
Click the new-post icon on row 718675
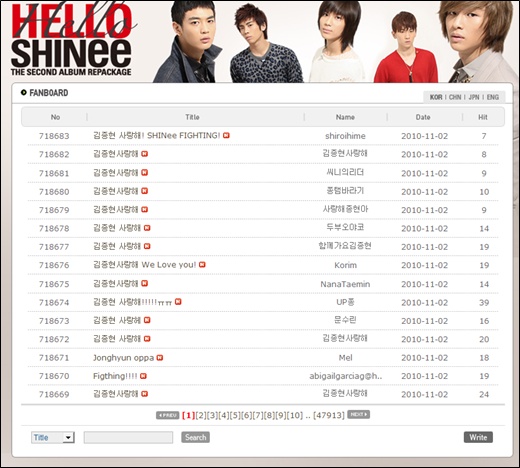point(144,283)
